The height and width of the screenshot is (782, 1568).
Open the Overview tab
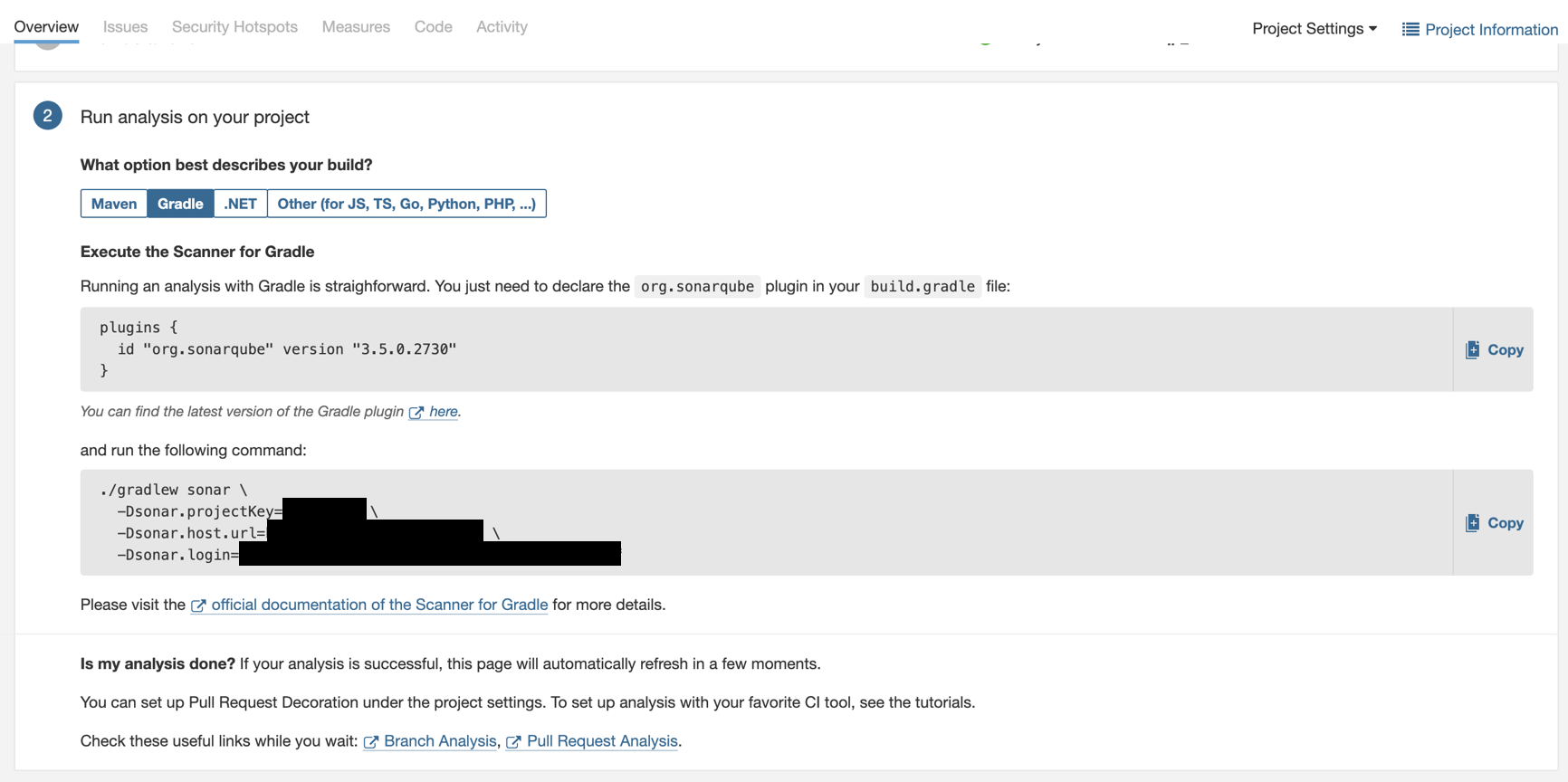(46, 27)
